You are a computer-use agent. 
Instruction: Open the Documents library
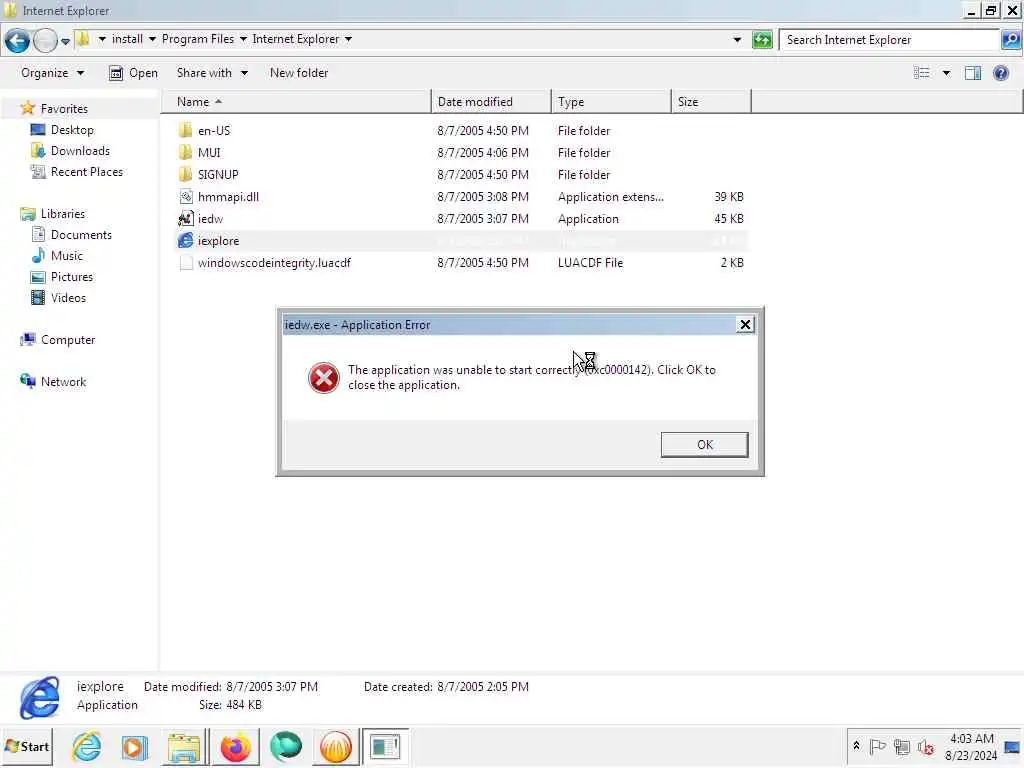(x=81, y=234)
